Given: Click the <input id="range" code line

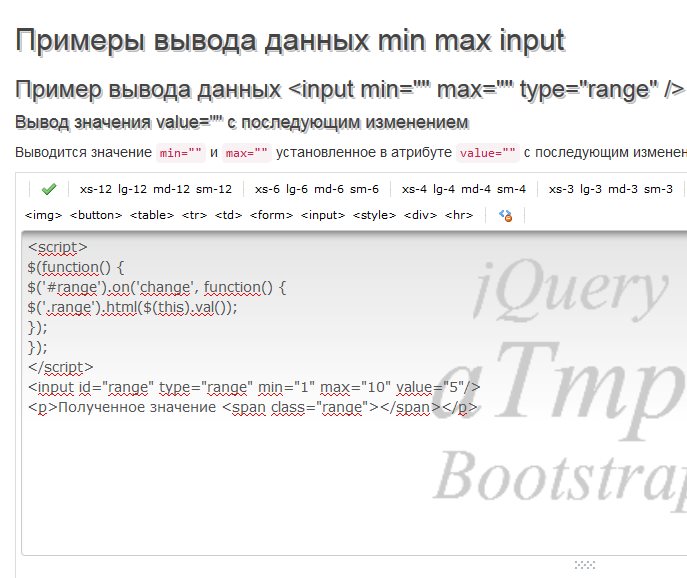Looking at the screenshot, I should pyautogui.click(x=254, y=387).
